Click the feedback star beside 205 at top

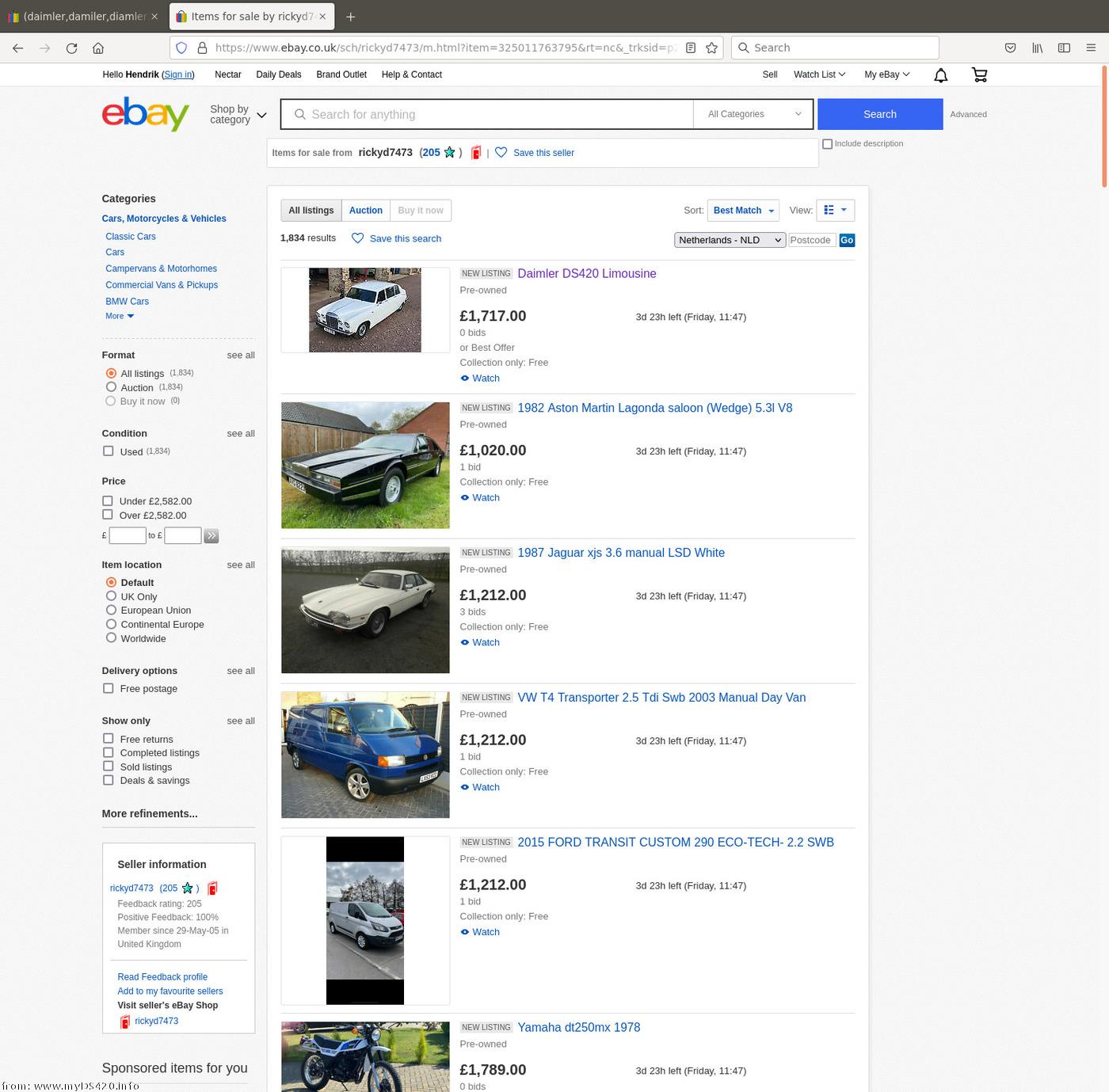click(x=450, y=152)
